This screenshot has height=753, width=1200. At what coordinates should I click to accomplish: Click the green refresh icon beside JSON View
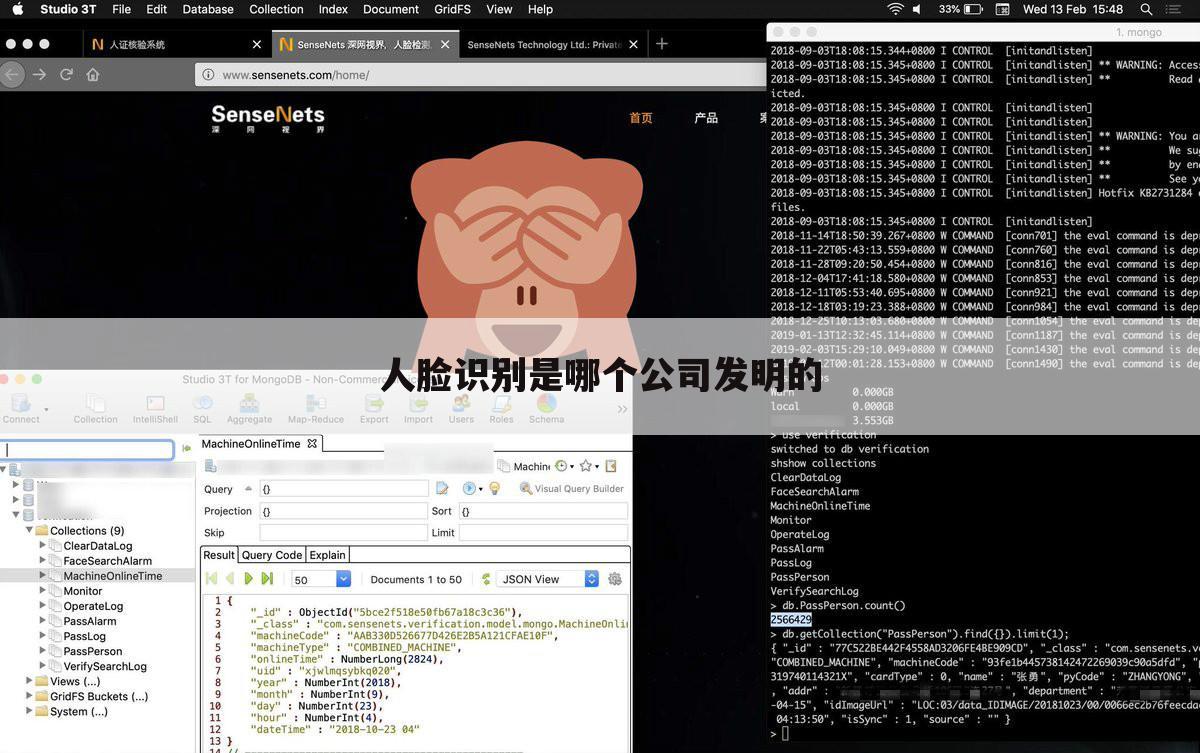[x=486, y=579]
